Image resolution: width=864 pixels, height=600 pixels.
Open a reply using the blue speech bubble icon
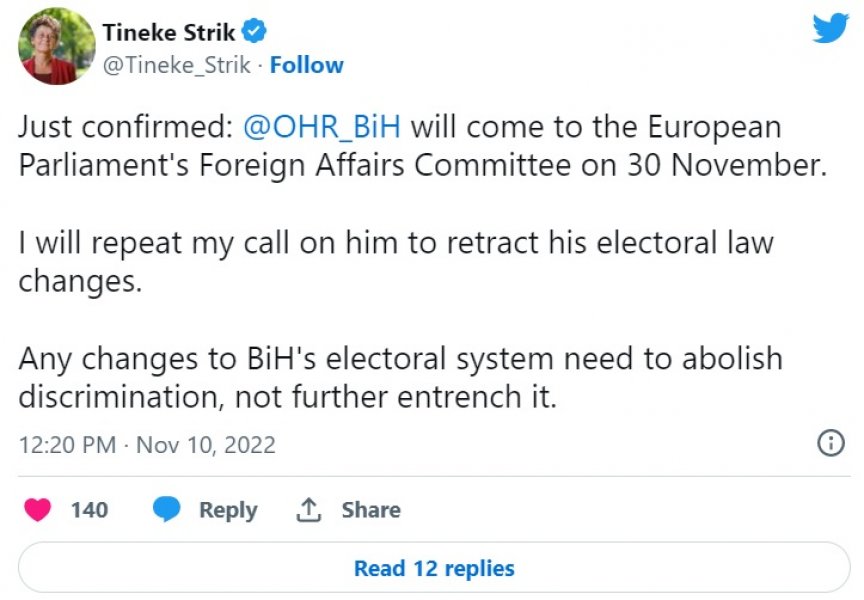(166, 509)
